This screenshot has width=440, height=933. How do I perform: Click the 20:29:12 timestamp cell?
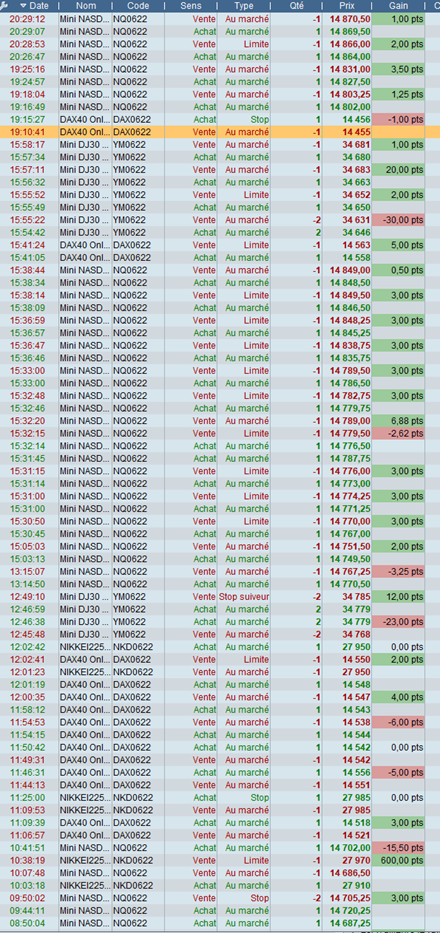pos(28,19)
